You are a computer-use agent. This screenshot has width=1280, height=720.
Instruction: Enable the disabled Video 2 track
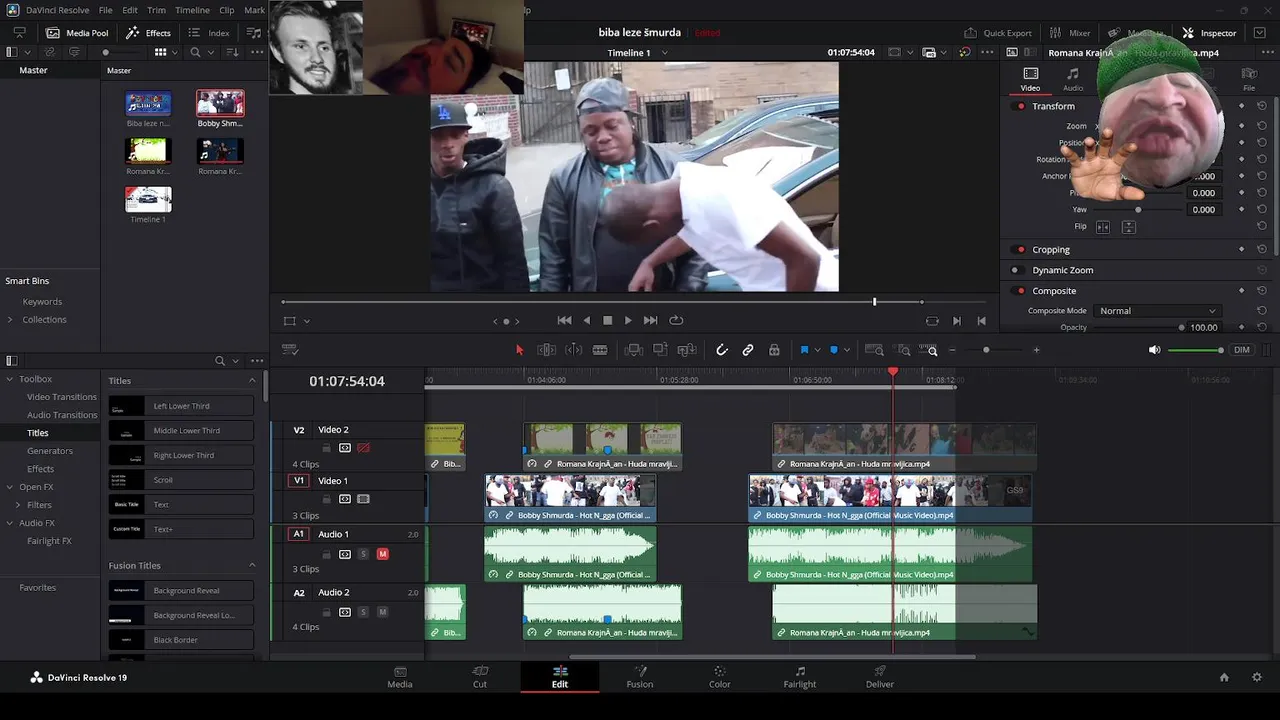(363, 448)
